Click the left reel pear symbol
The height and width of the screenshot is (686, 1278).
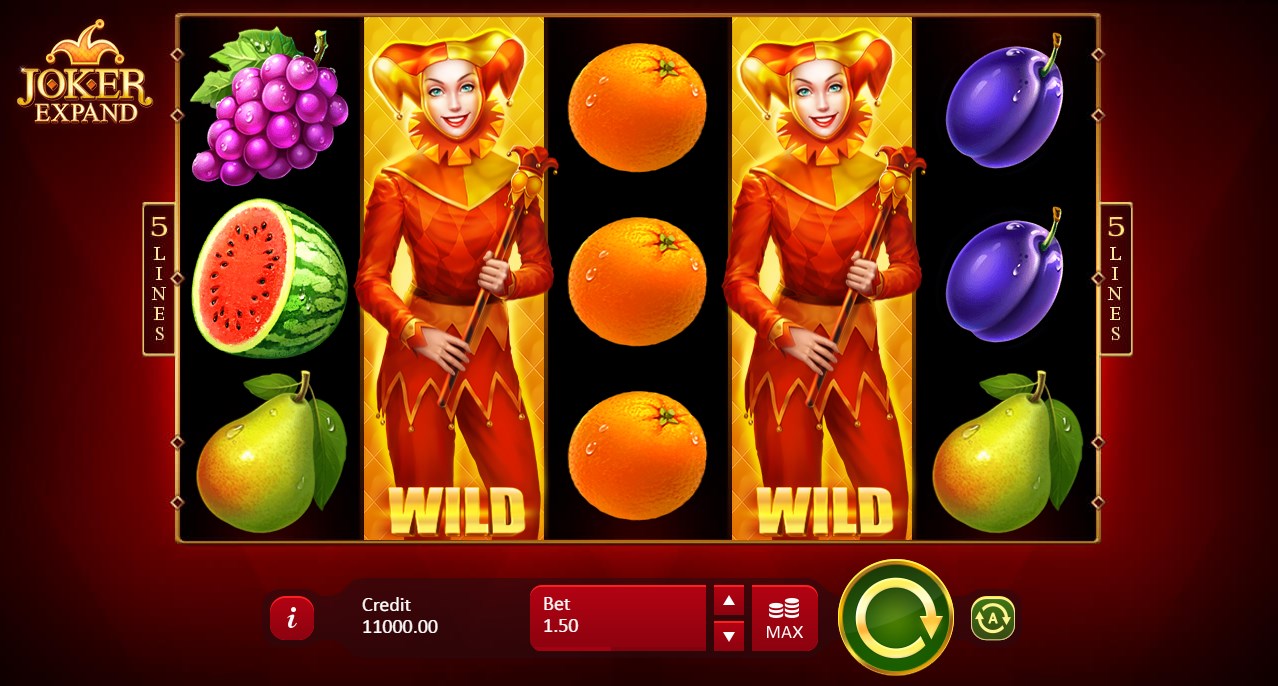pos(271,452)
